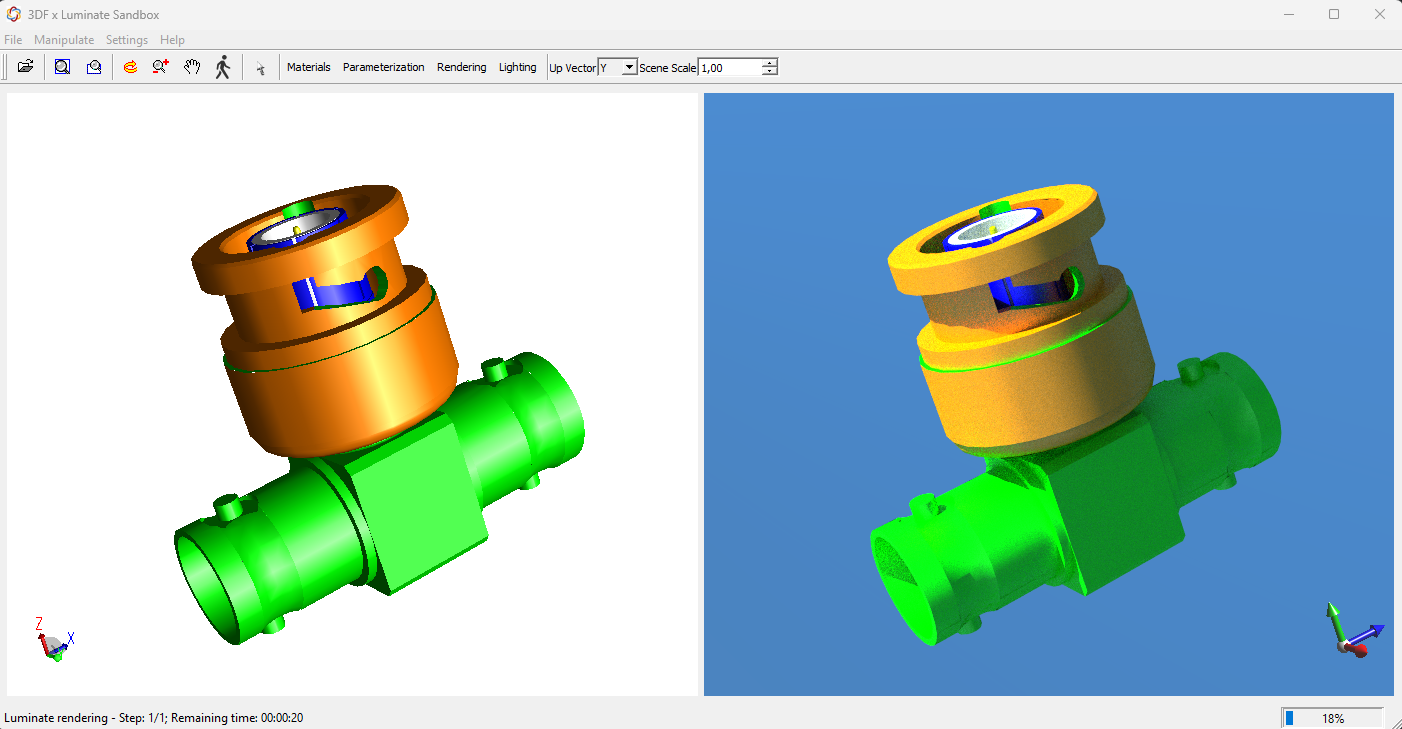This screenshot has height=729, width=1402.
Task: Select the orbit rotate camera tool
Action: click(x=130, y=67)
